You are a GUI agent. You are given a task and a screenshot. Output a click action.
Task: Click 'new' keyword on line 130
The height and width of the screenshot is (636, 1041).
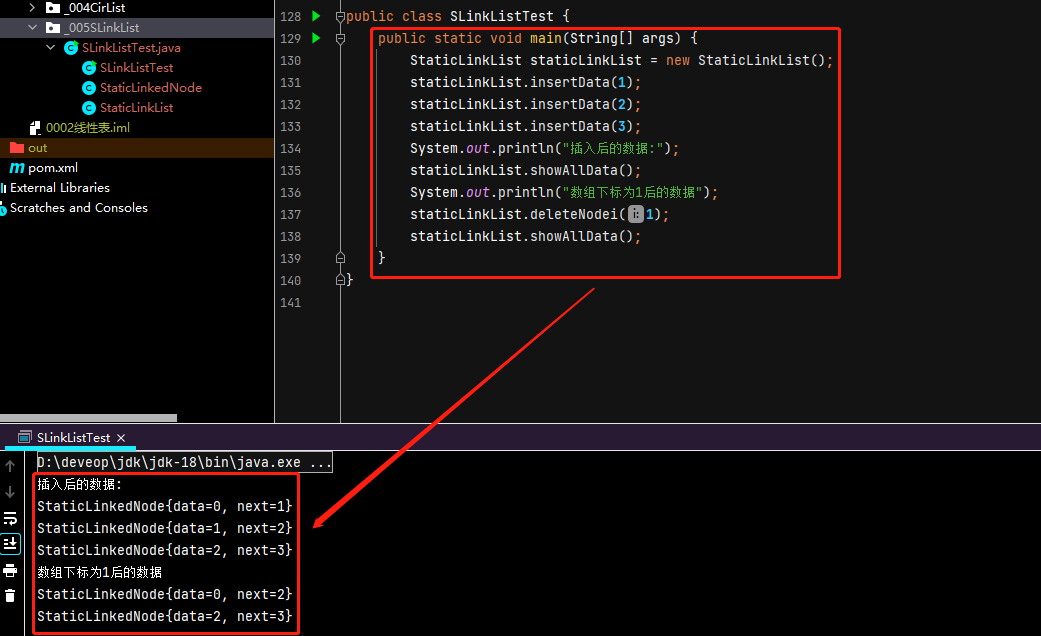pyautogui.click(x=678, y=60)
